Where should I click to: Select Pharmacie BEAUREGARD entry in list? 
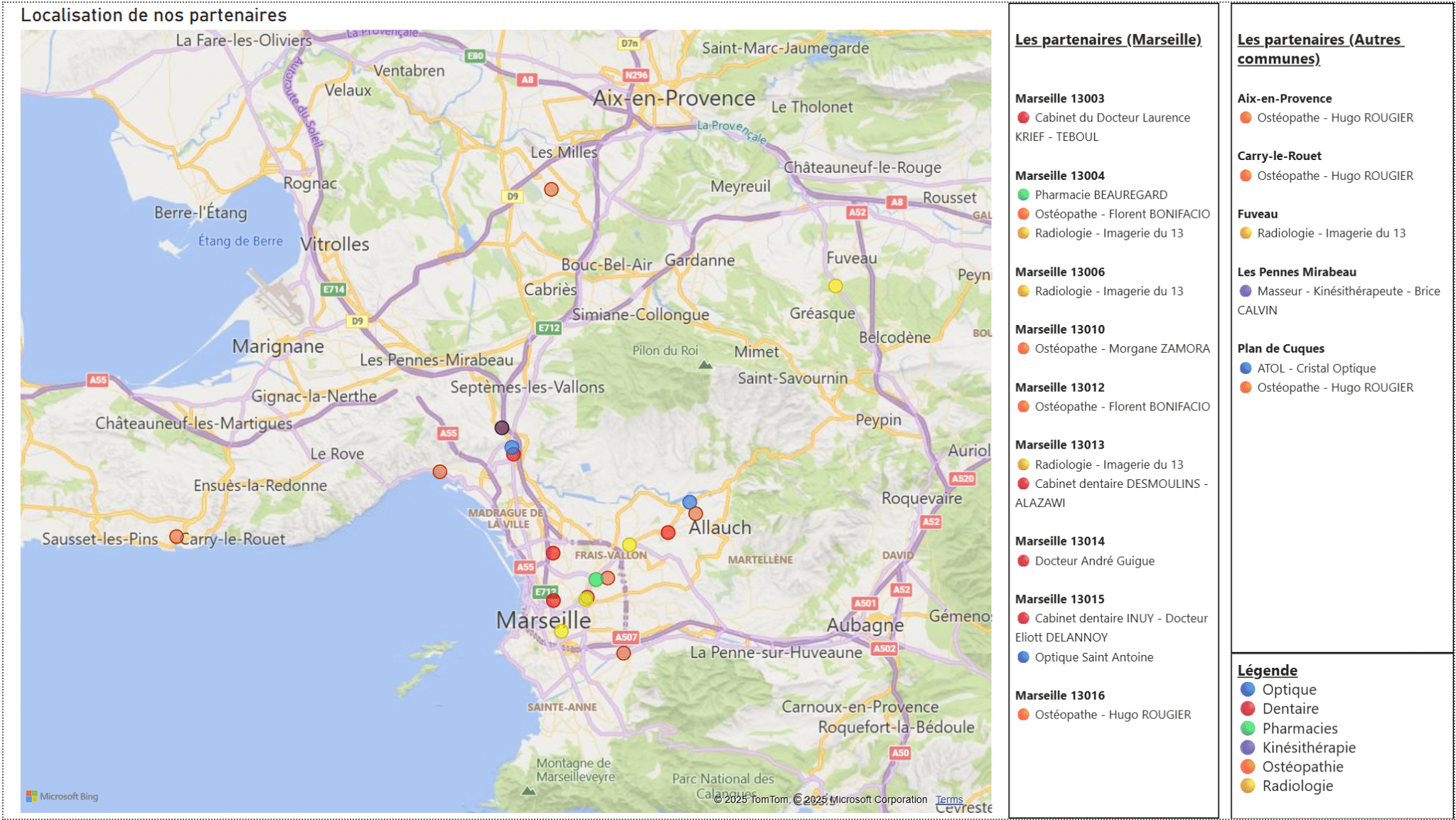pyautogui.click(x=1101, y=195)
